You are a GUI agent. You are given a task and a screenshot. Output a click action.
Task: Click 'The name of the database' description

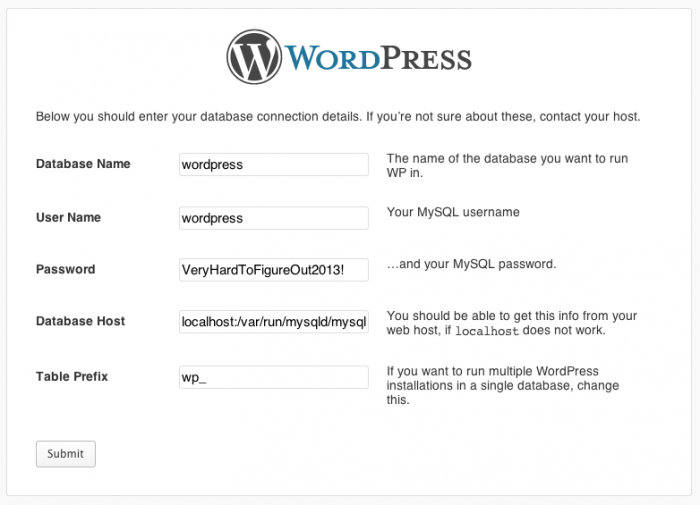(x=507, y=166)
